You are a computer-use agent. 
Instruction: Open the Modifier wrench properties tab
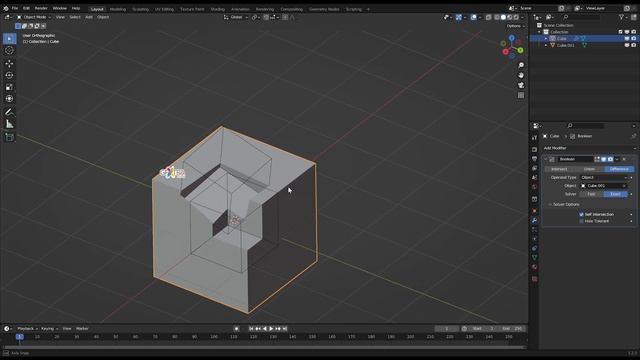[x=535, y=221]
